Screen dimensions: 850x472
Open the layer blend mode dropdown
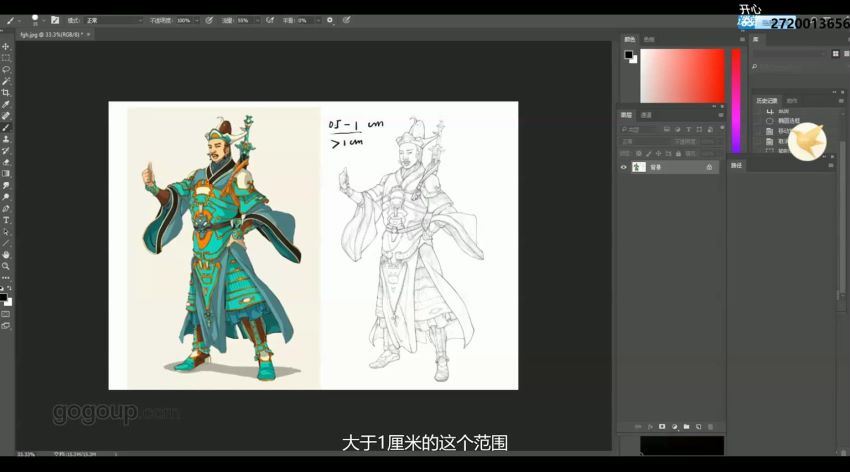(x=645, y=141)
